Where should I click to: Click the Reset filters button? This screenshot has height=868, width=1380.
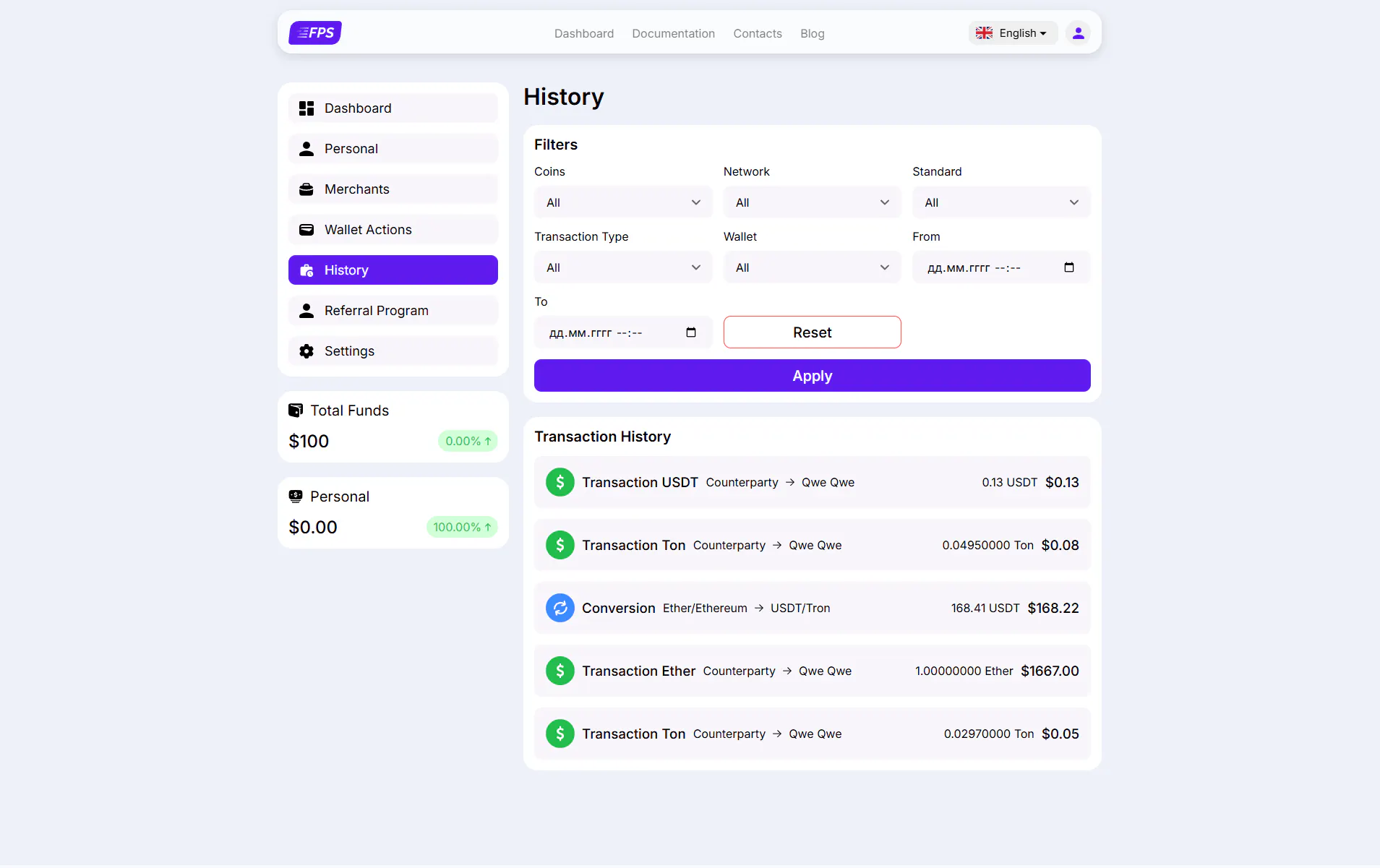[x=812, y=332]
